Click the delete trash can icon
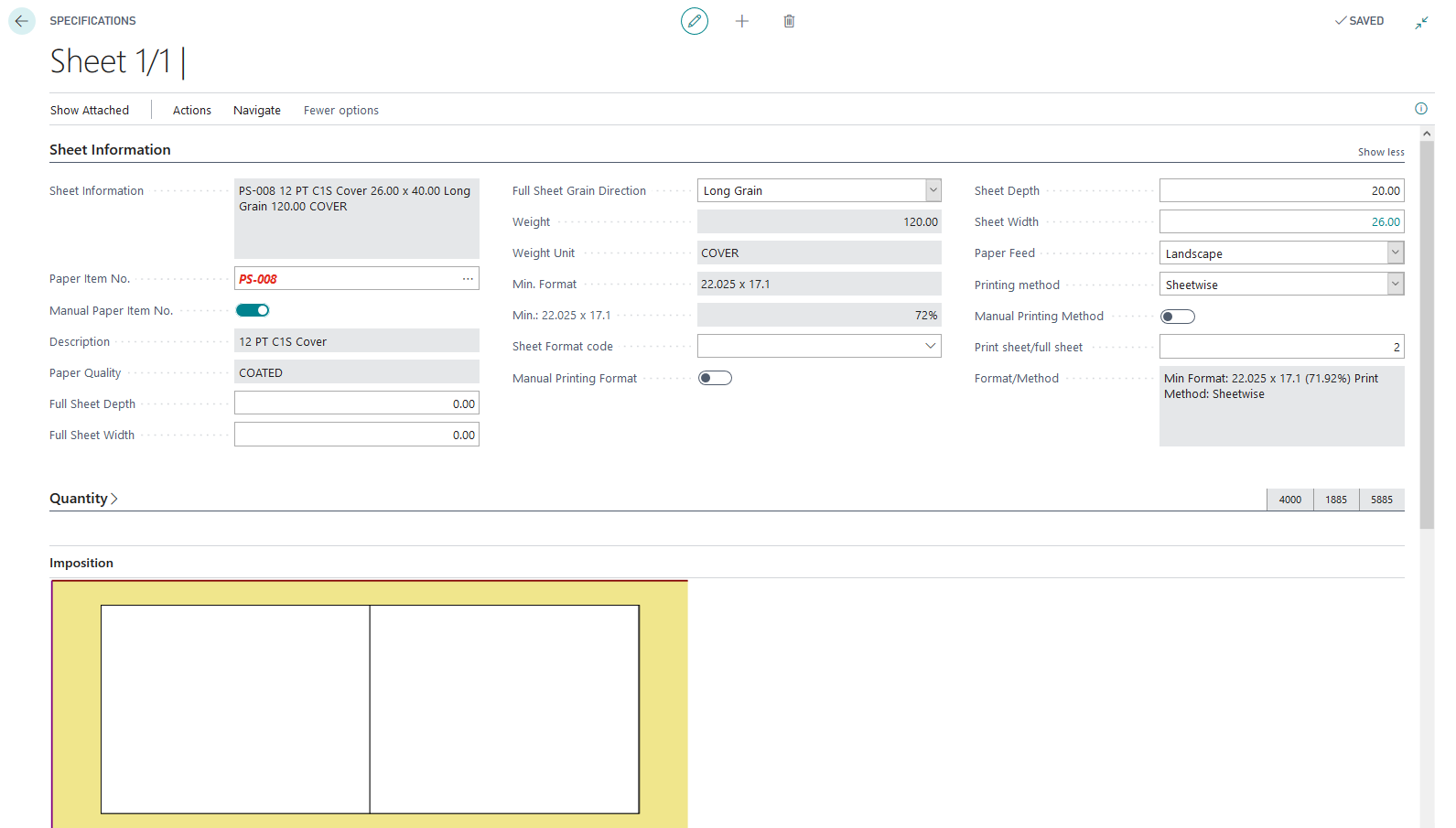The height and width of the screenshot is (828, 1456). (789, 21)
